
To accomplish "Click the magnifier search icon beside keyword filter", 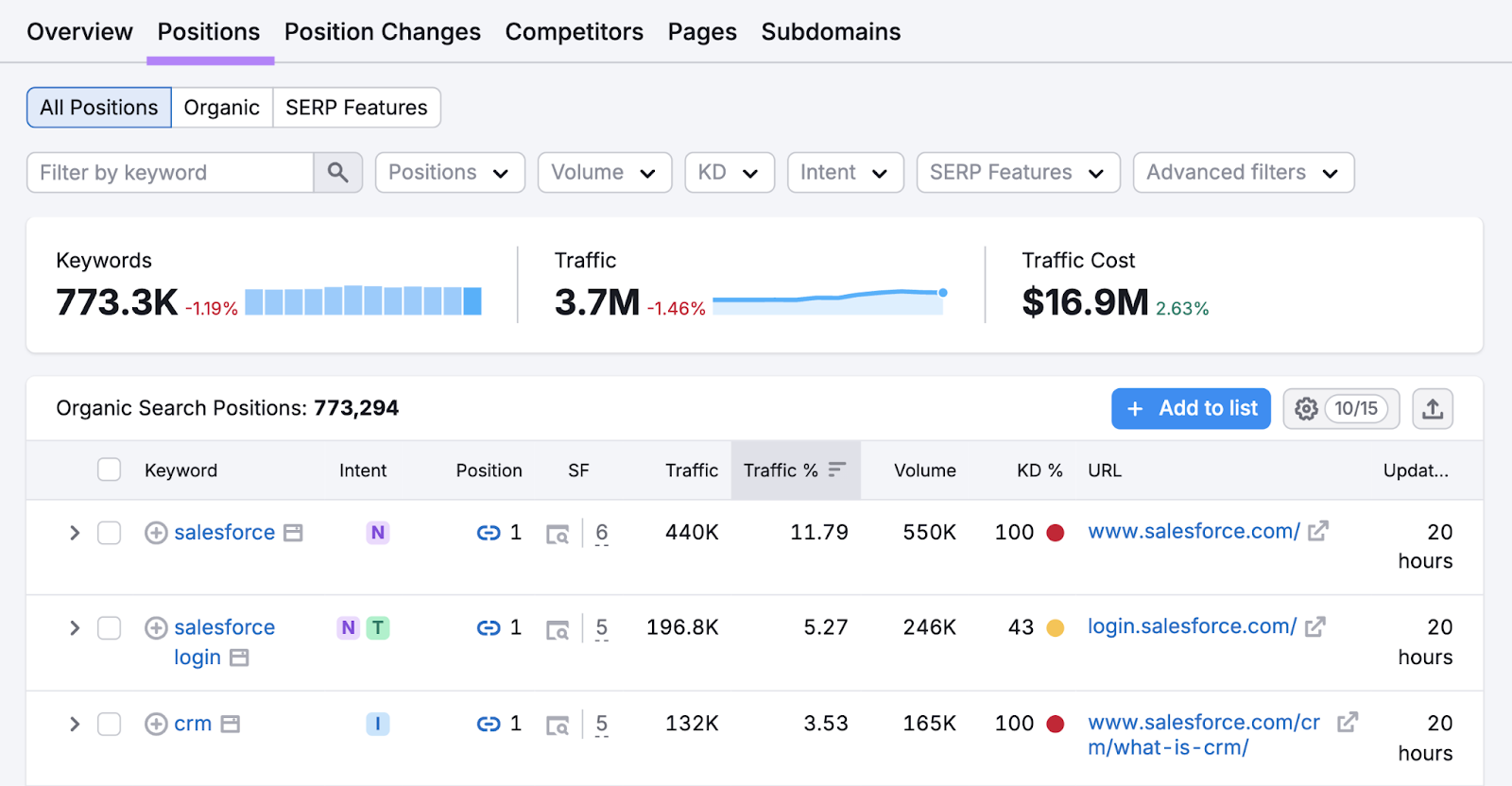I will (337, 173).
